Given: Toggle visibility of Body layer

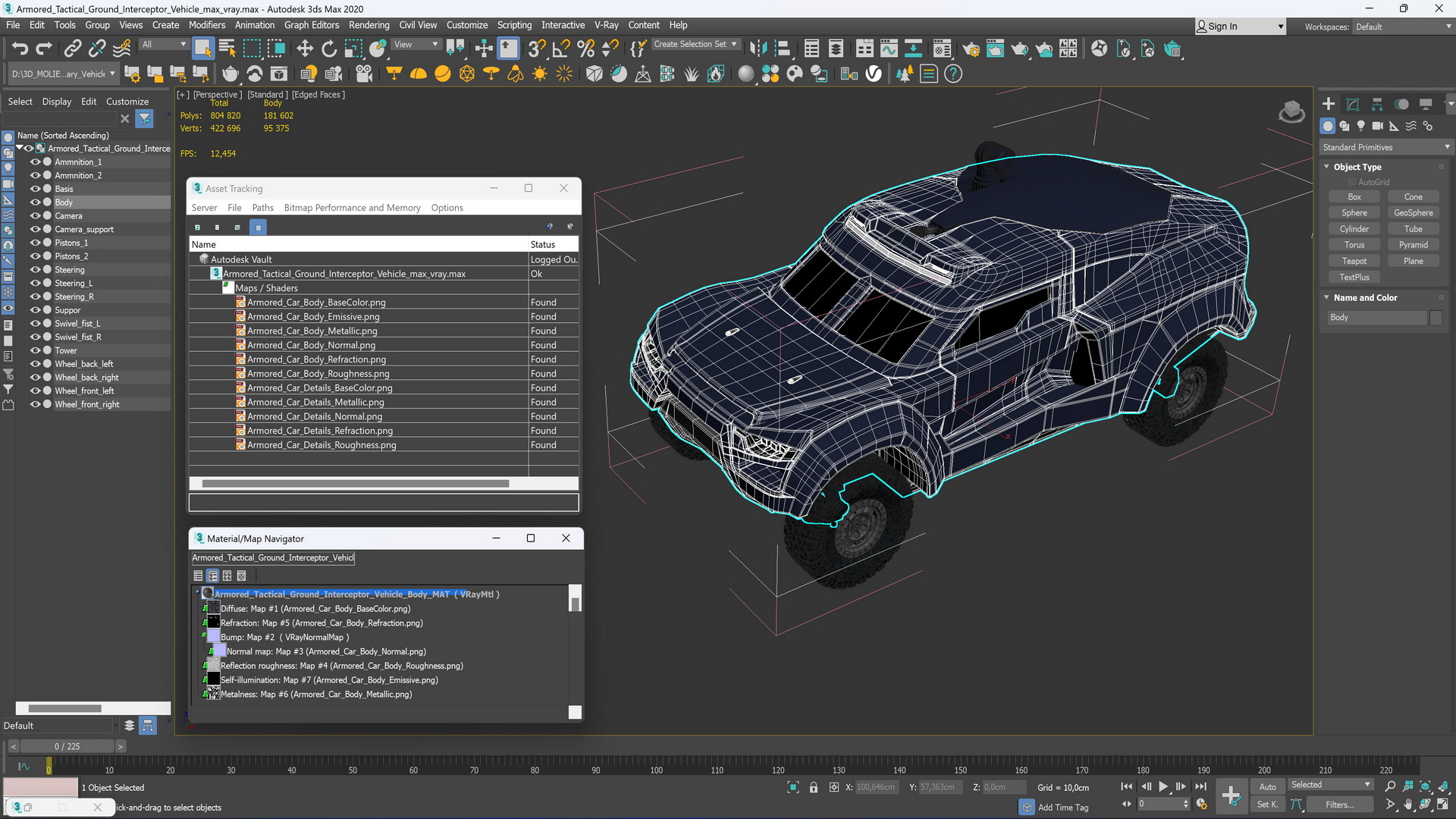Looking at the screenshot, I should click(34, 202).
